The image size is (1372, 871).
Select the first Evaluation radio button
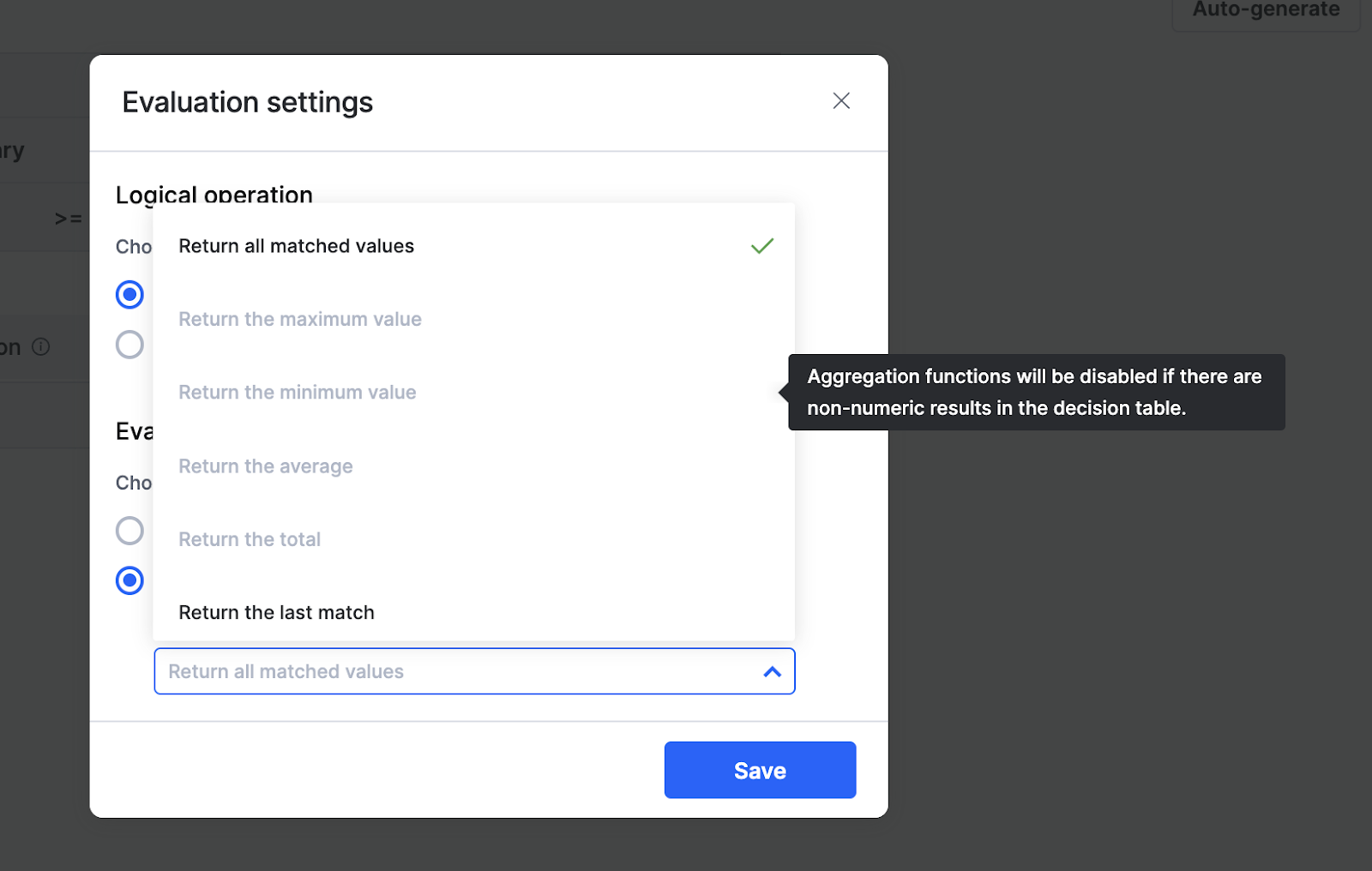(129, 531)
